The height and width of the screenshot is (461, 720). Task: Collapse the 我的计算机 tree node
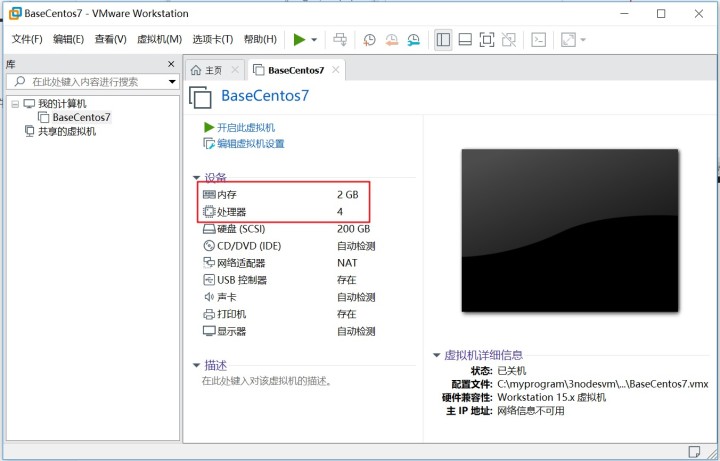coord(15,104)
